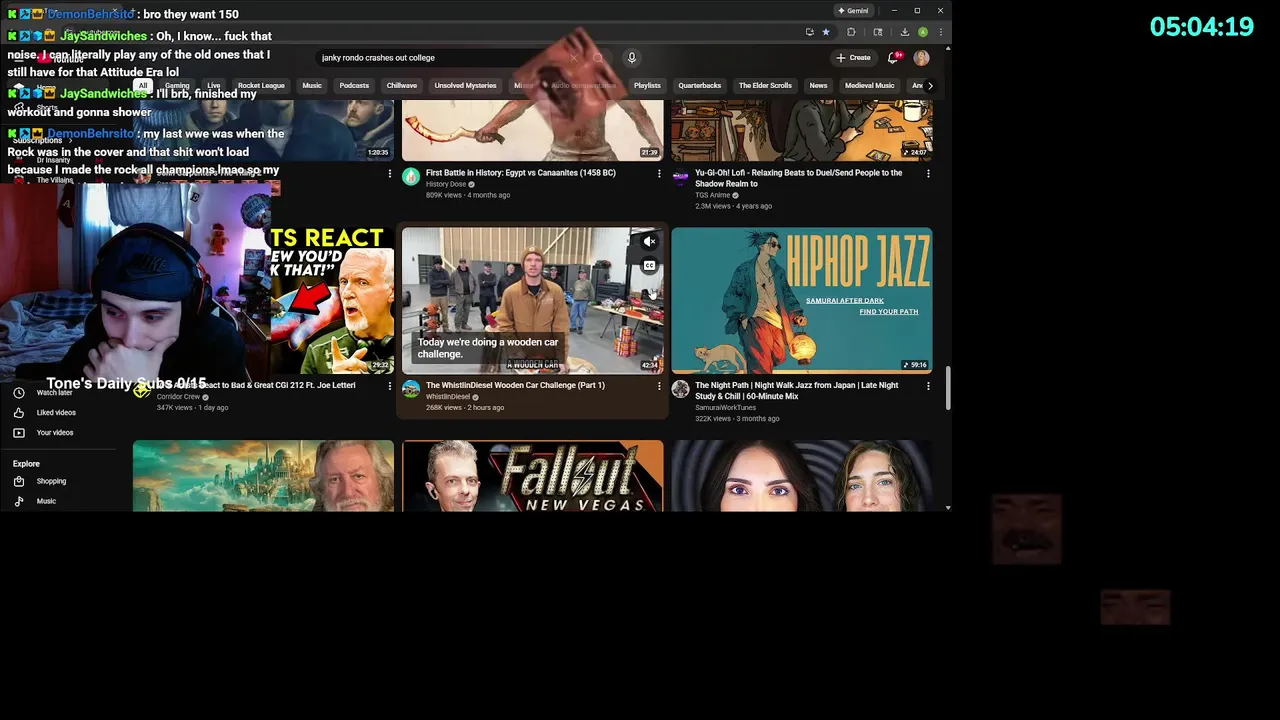This screenshot has height=720, width=1280.
Task: Open the Chrome extensions puzzle icon
Action: tap(851, 32)
